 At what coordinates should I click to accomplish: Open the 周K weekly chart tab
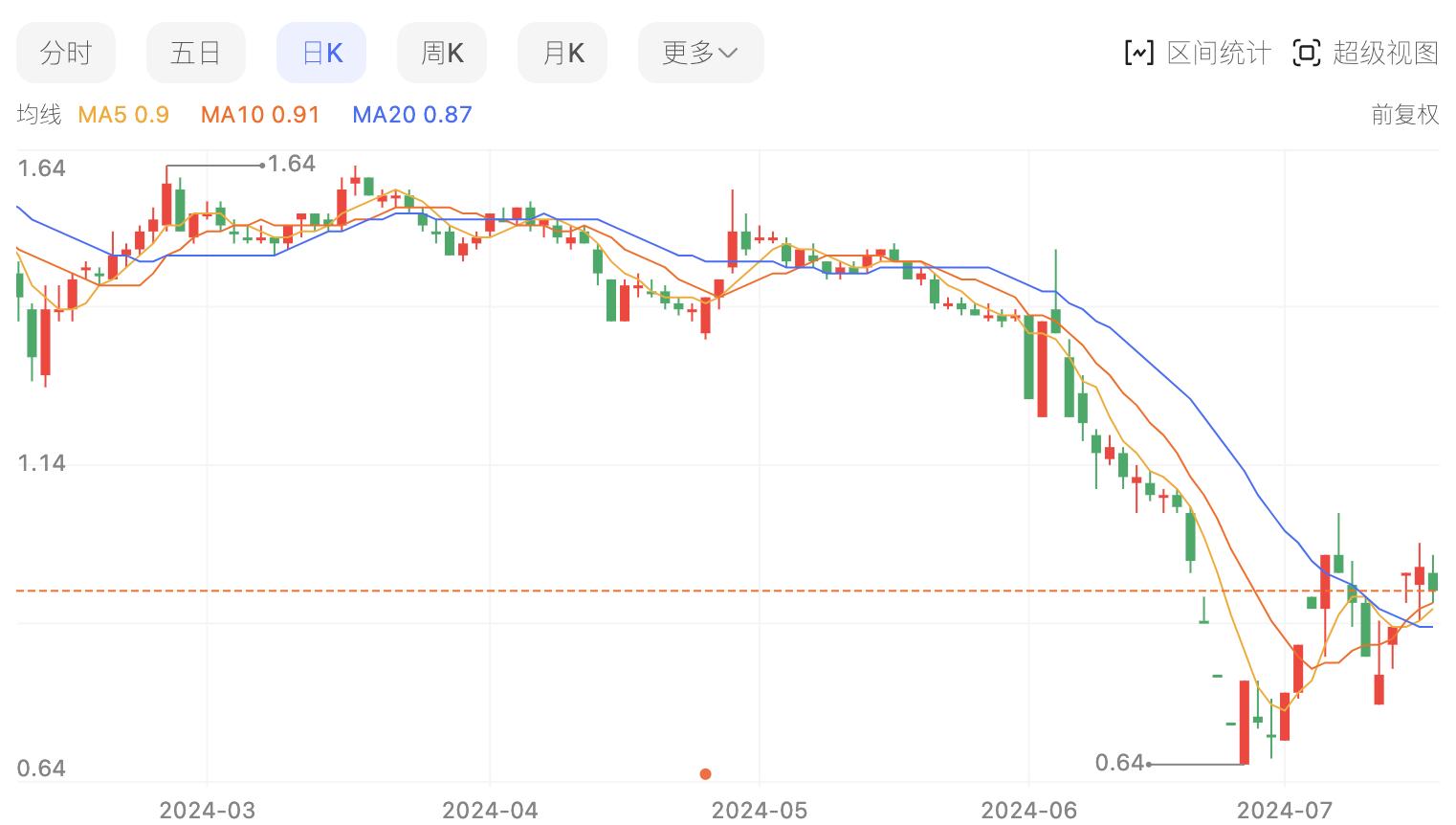(x=442, y=53)
